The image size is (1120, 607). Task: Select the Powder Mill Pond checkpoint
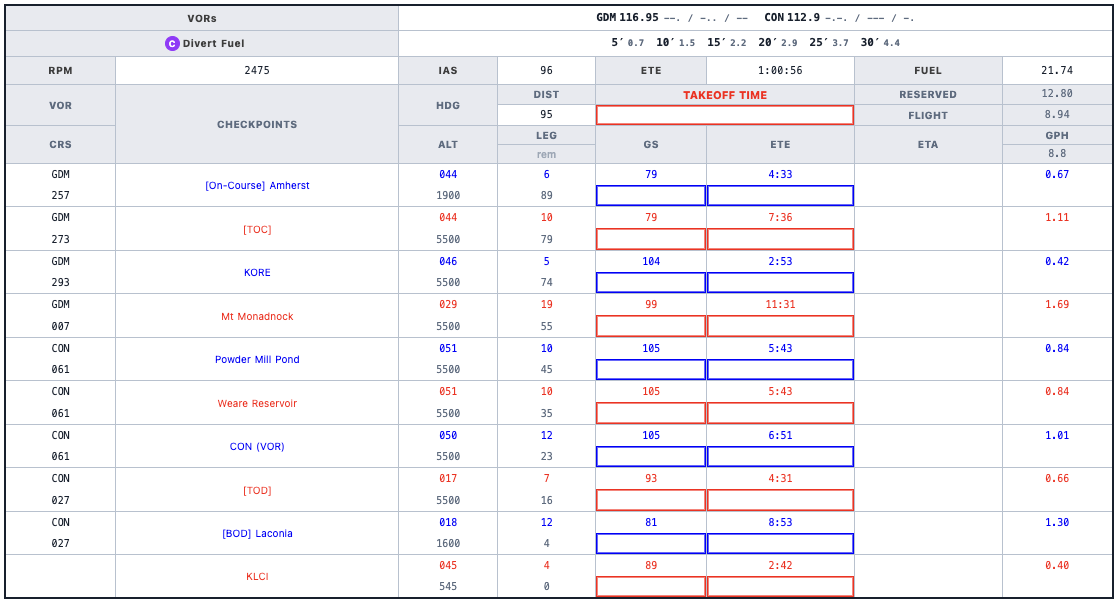[257, 360]
